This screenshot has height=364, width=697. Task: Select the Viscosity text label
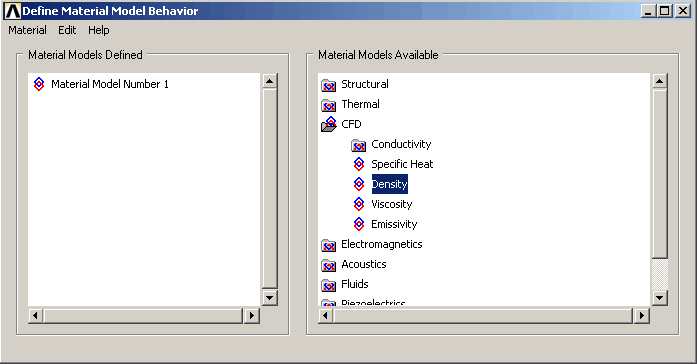pos(392,204)
